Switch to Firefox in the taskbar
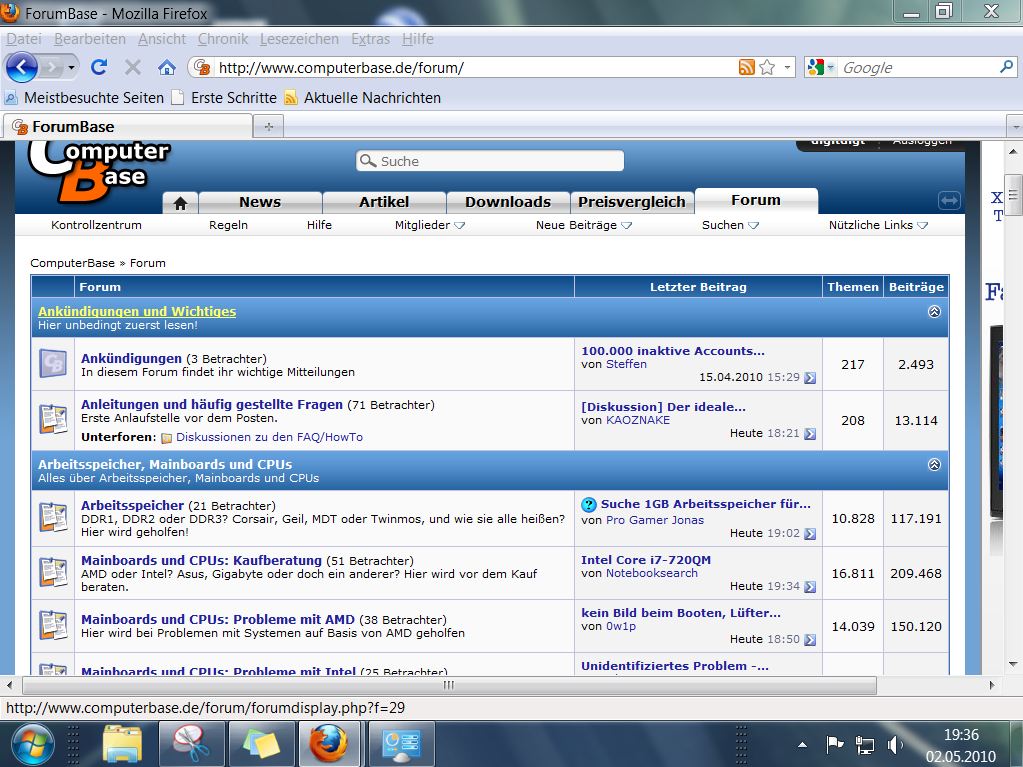 click(329, 744)
